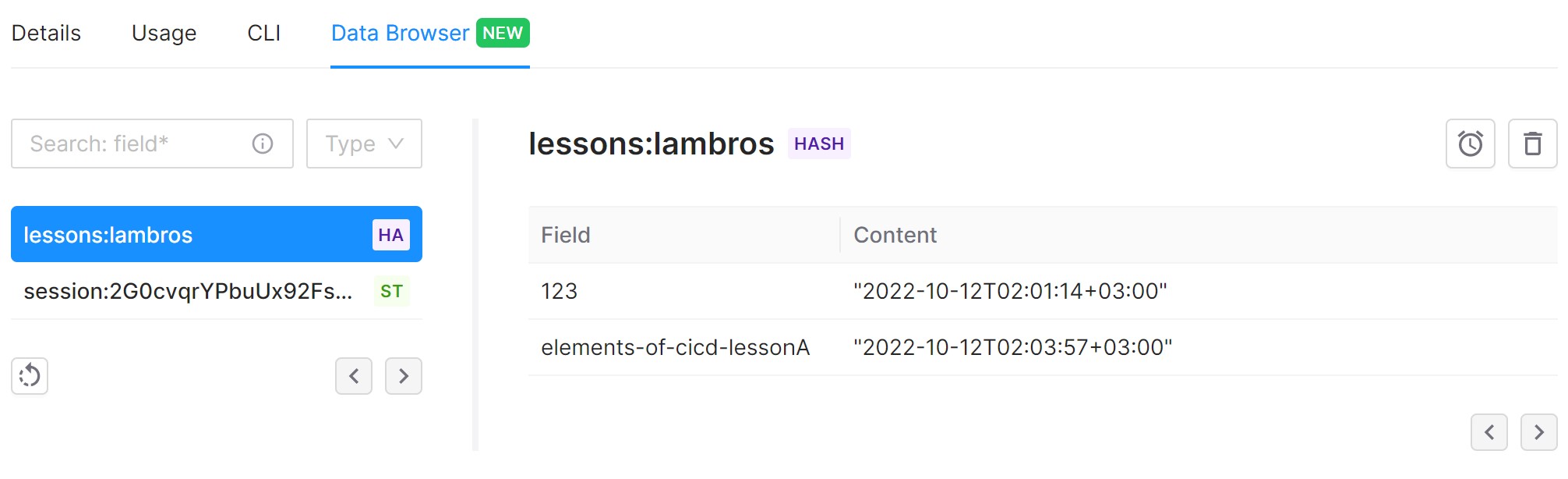Switch to the CLI tab
Viewport: 1568px width, 479px height.
tap(263, 34)
